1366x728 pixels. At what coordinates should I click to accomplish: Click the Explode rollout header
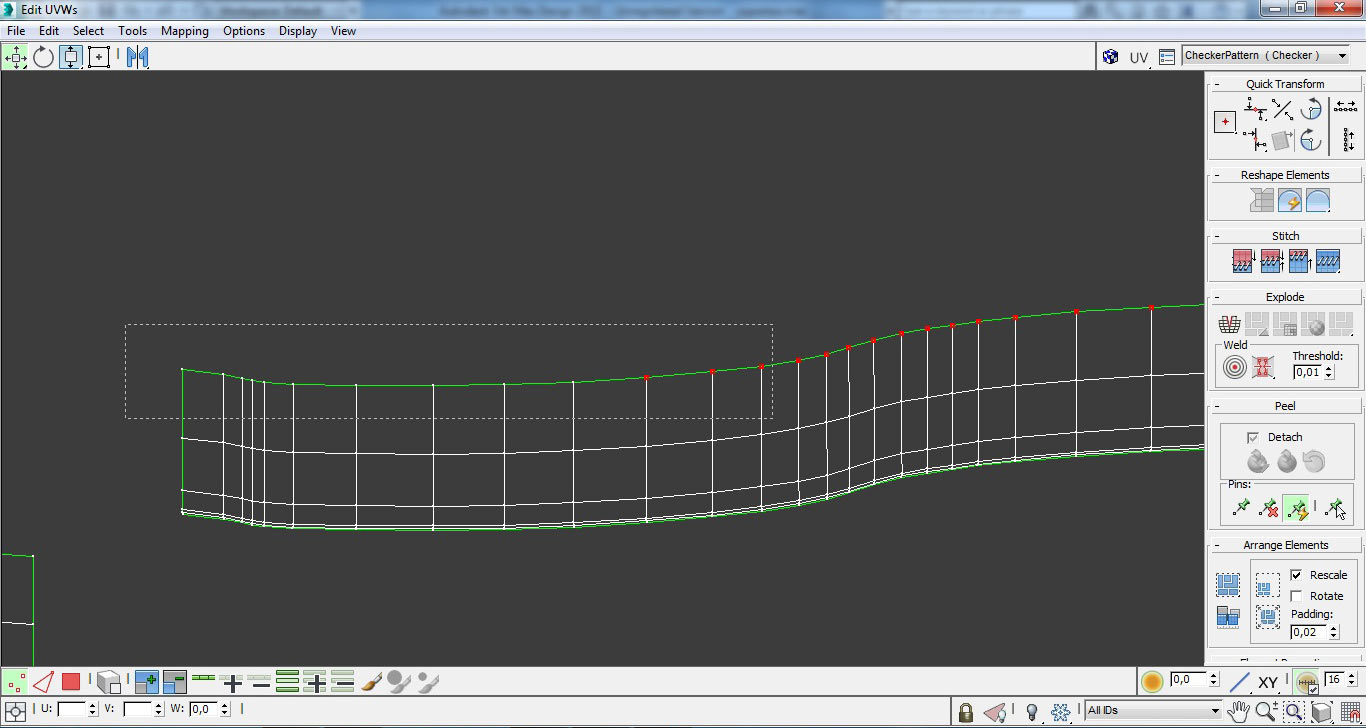tap(1285, 297)
